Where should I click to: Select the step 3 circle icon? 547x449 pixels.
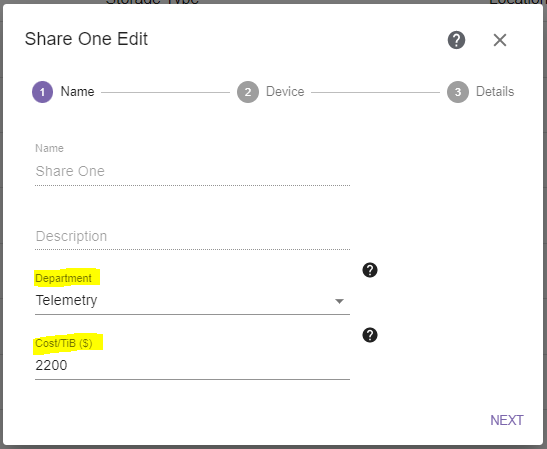(458, 92)
